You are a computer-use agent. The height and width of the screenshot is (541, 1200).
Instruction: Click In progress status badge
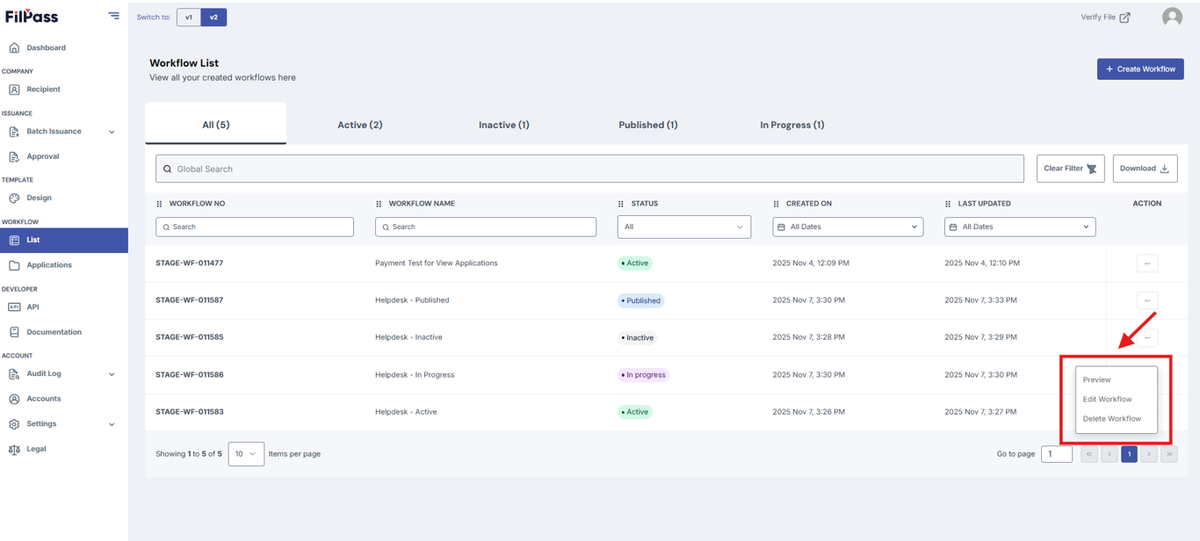coord(642,375)
